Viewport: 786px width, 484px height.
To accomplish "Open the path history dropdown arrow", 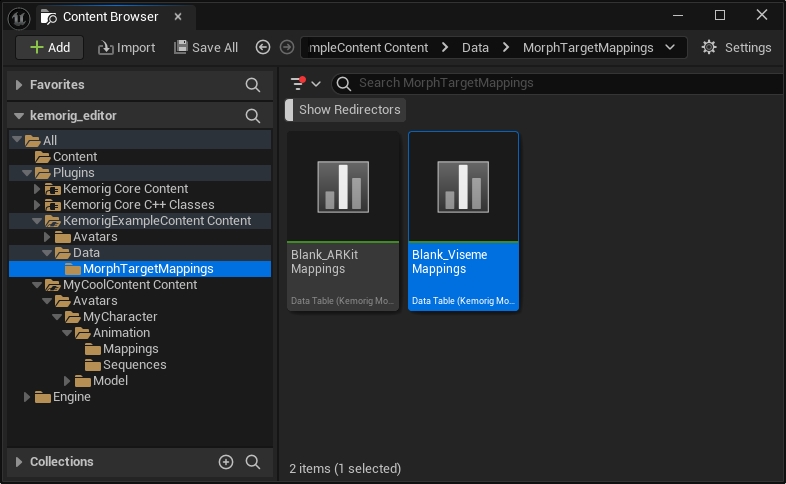I will tap(669, 47).
